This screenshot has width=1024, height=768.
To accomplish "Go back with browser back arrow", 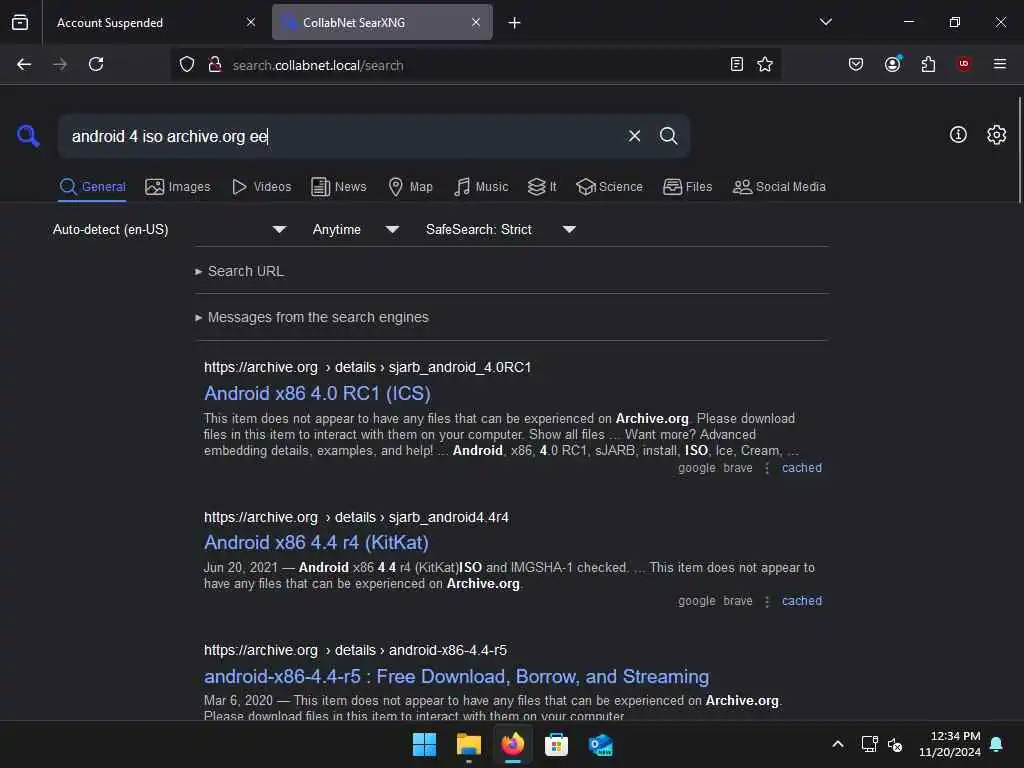I will coord(24,64).
